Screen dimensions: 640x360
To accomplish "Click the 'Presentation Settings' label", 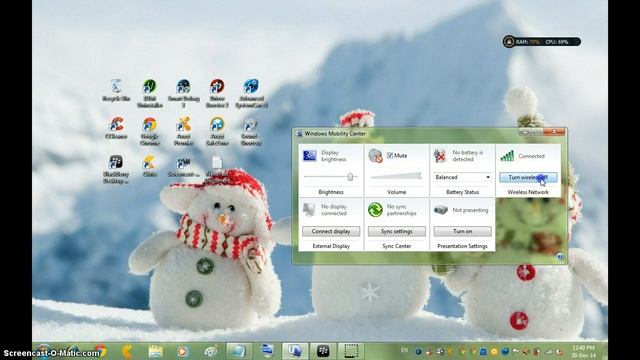I will coord(462,246).
